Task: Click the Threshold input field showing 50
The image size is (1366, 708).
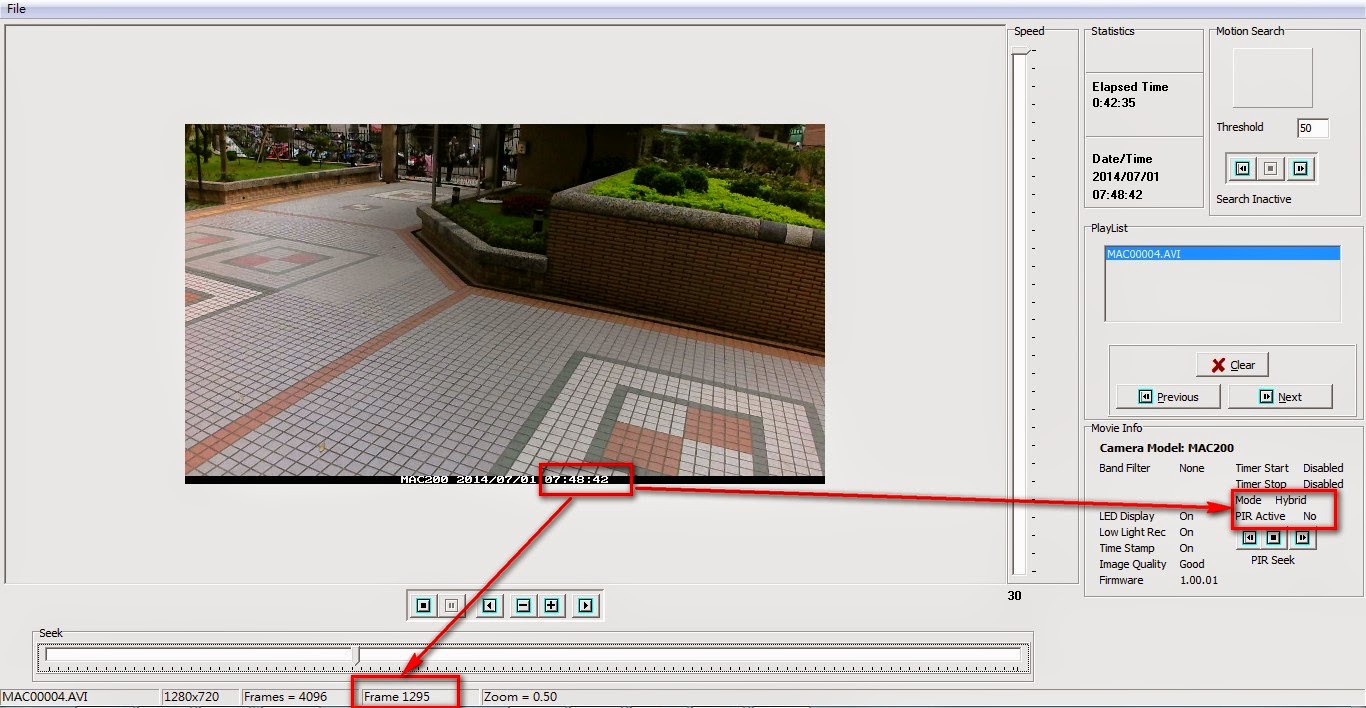Action: pyautogui.click(x=1312, y=128)
